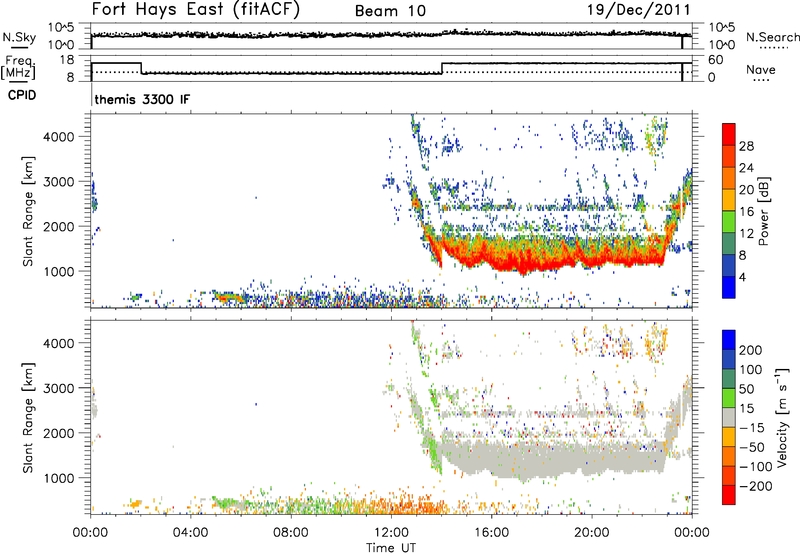Viewport: 800px width, 554px height.
Task: Click the '08:00' time axis tick label
Action: coord(291,532)
